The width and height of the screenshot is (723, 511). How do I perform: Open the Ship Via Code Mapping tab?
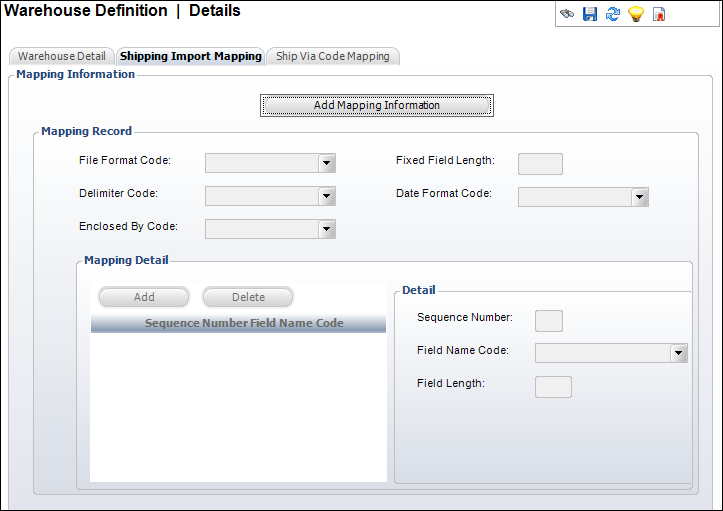333,56
